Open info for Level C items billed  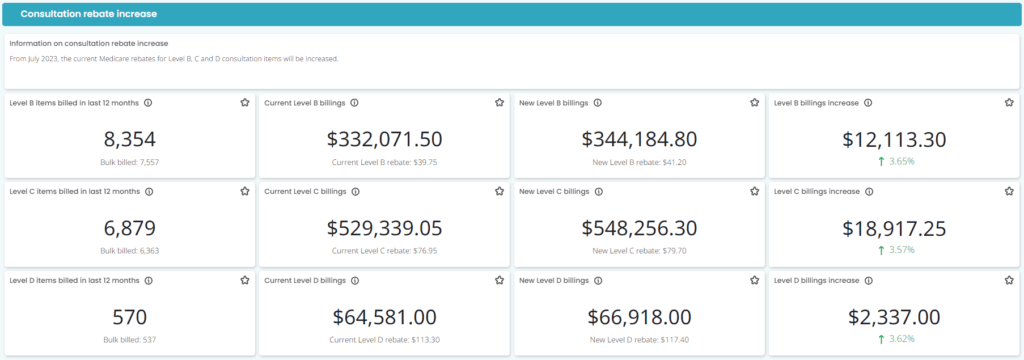pyautogui.click(x=149, y=191)
